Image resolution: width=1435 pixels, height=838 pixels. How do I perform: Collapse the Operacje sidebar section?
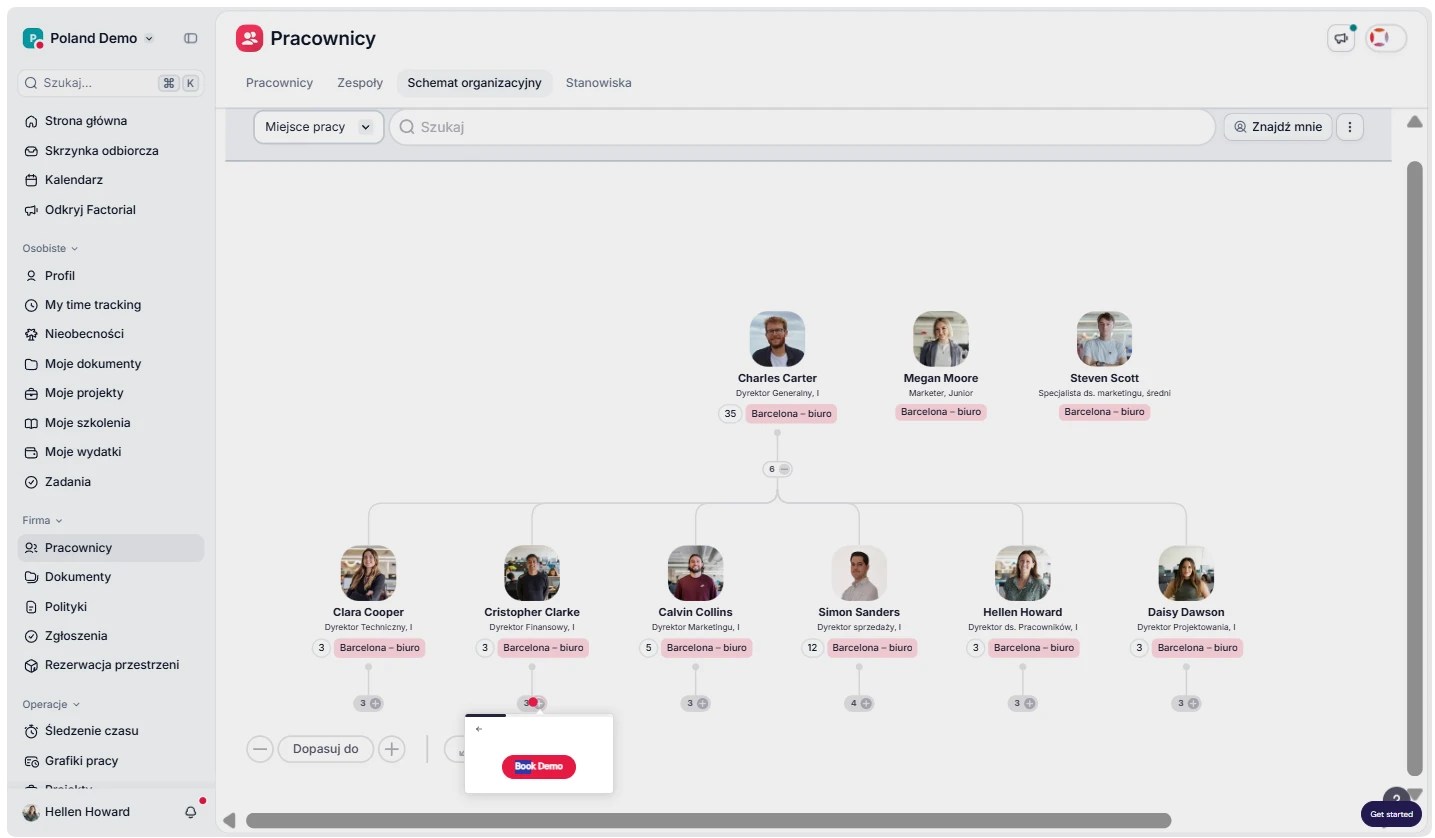(51, 704)
